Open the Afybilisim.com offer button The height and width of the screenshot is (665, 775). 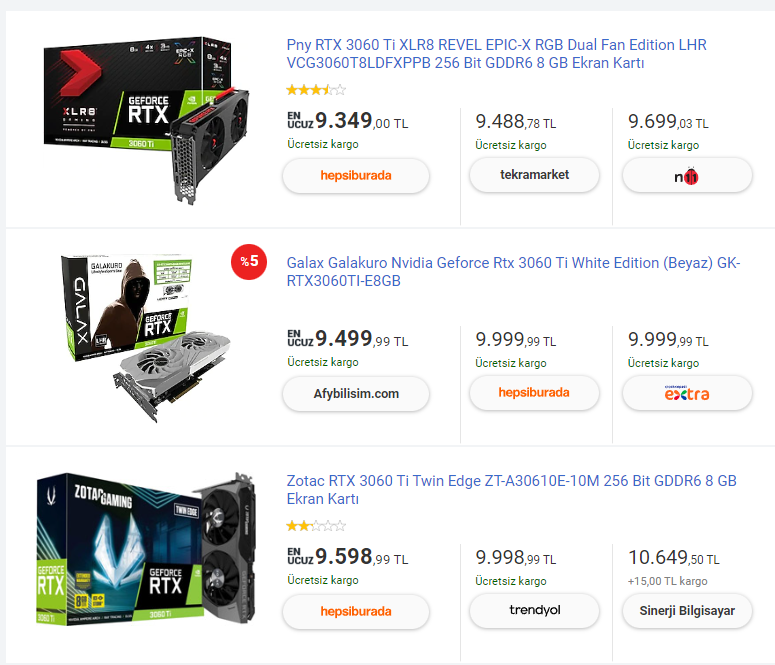click(355, 394)
